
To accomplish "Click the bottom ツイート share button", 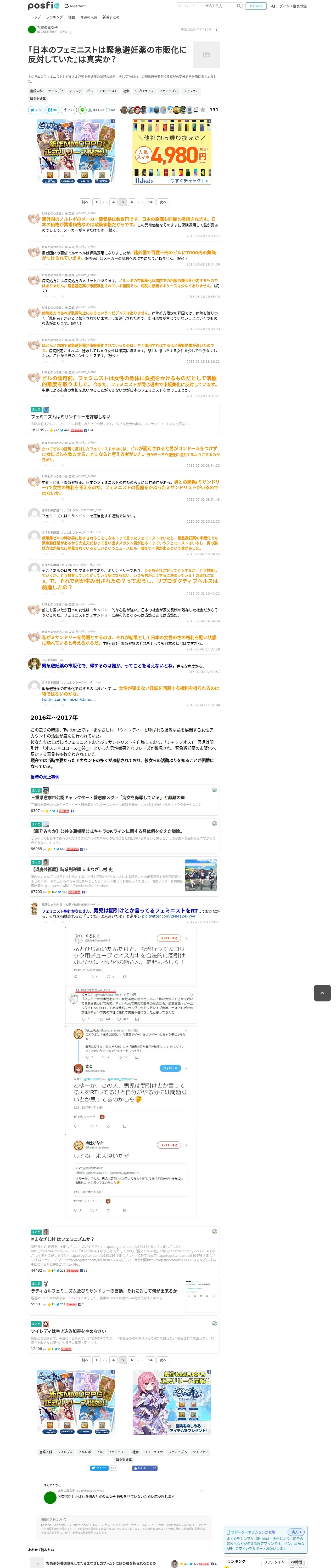I will click(x=99, y=1468).
